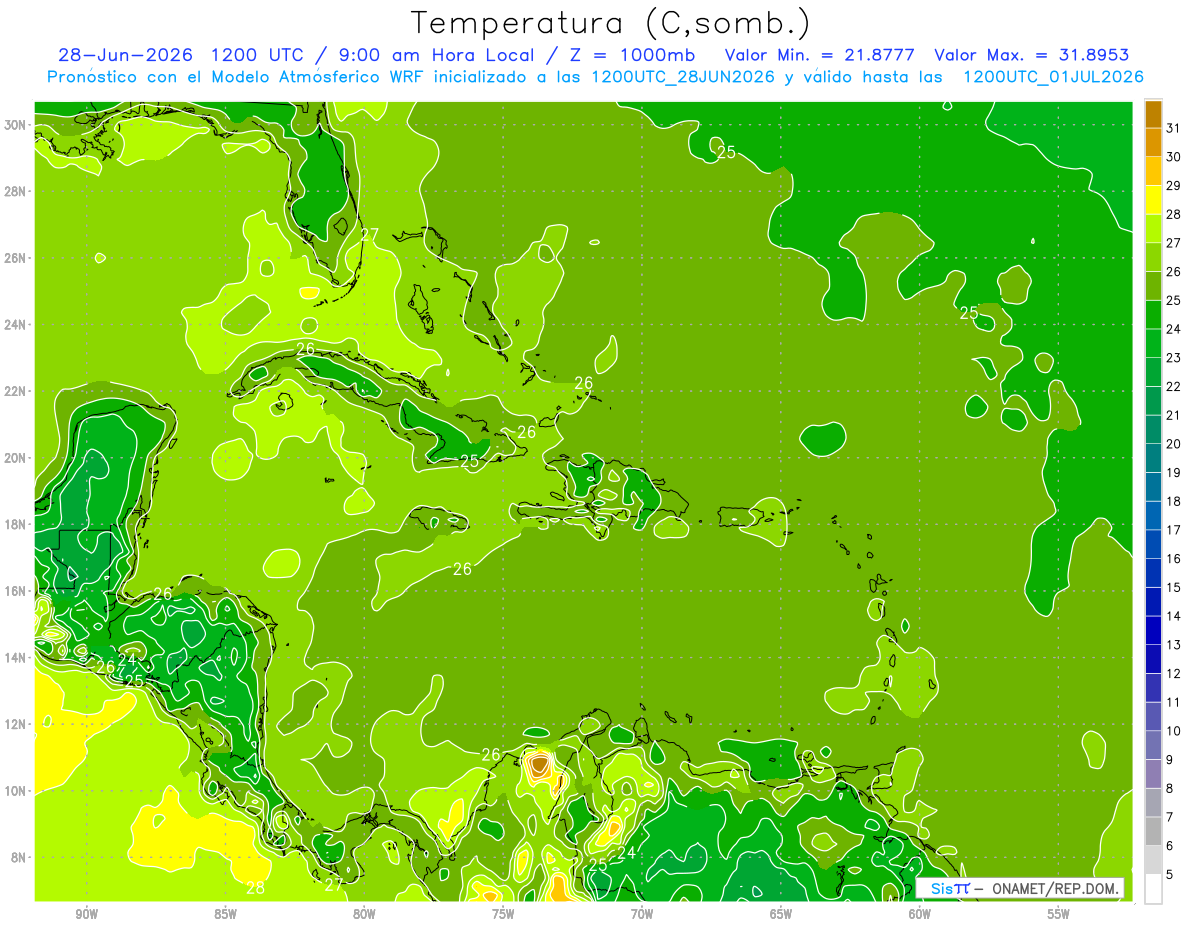The width and height of the screenshot is (1200, 927).
Task: Select the 10N latitude label
Action: pos(16,791)
